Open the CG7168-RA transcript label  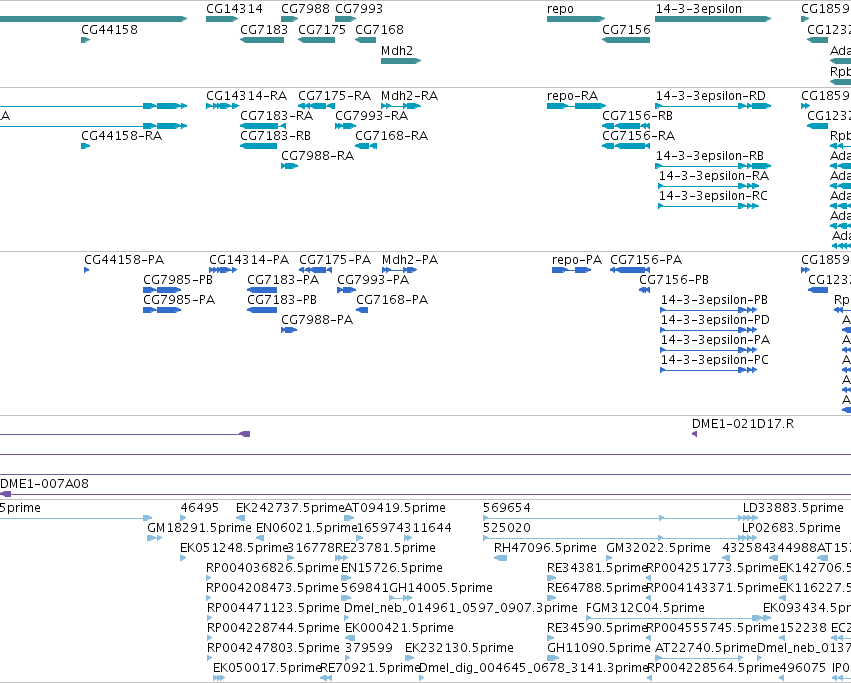pos(391,136)
